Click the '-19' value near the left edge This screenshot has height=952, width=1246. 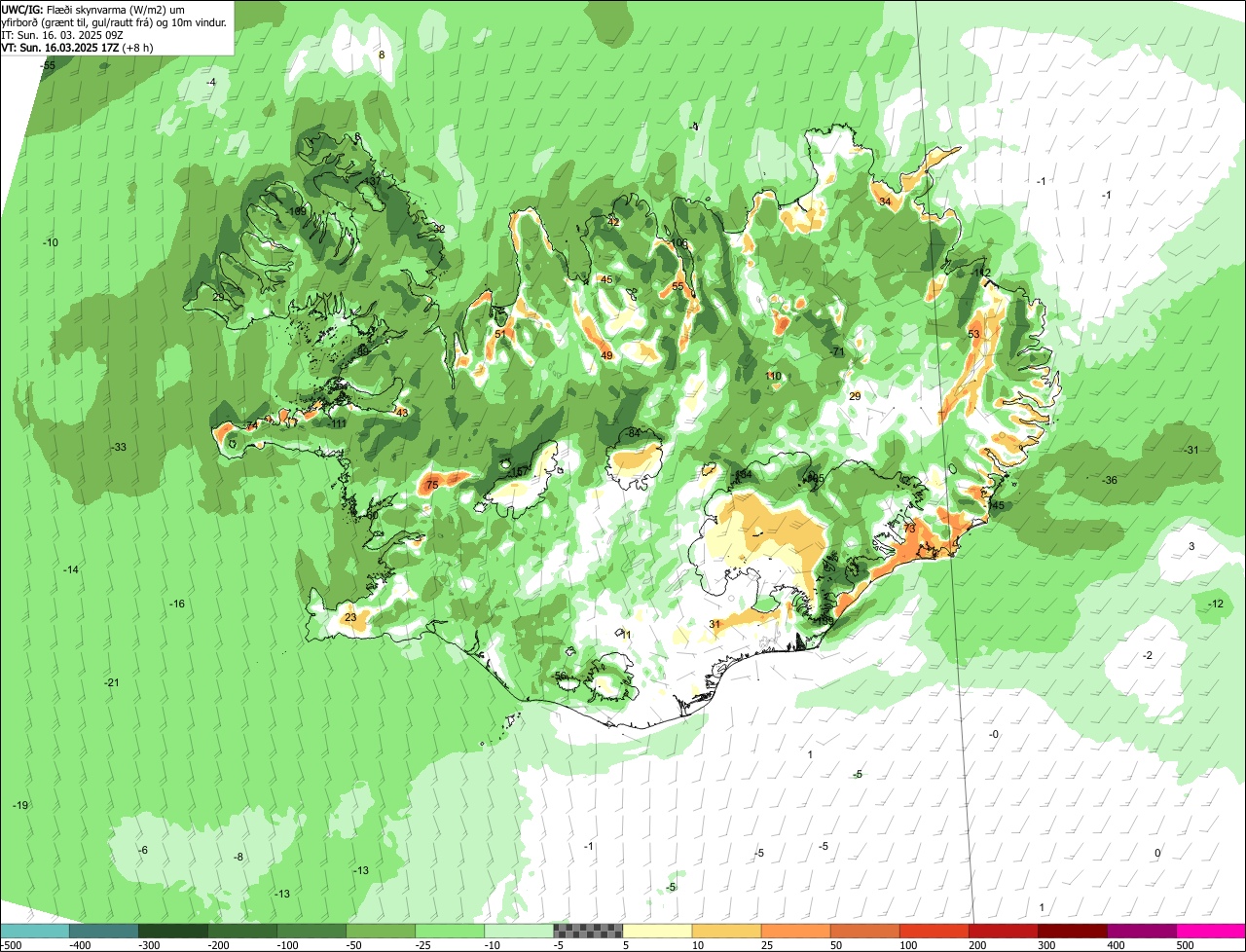click(x=20, y=805)
